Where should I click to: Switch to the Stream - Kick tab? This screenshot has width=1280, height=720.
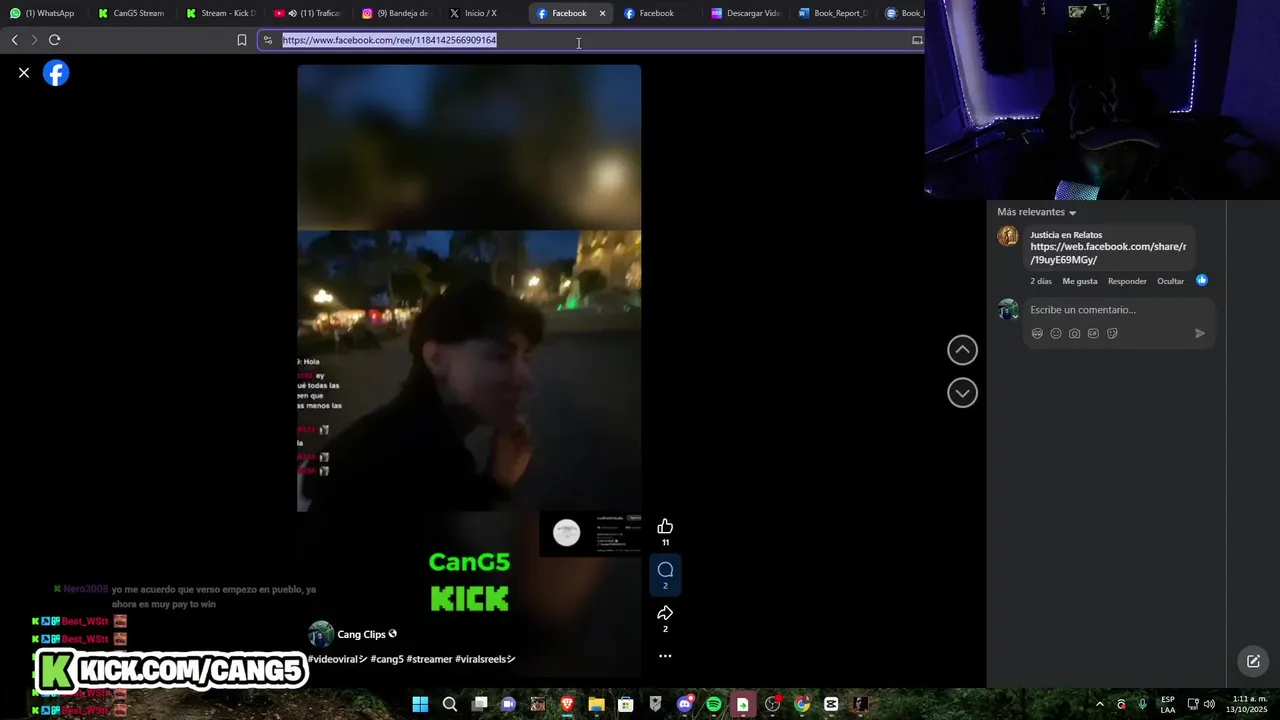221,13
